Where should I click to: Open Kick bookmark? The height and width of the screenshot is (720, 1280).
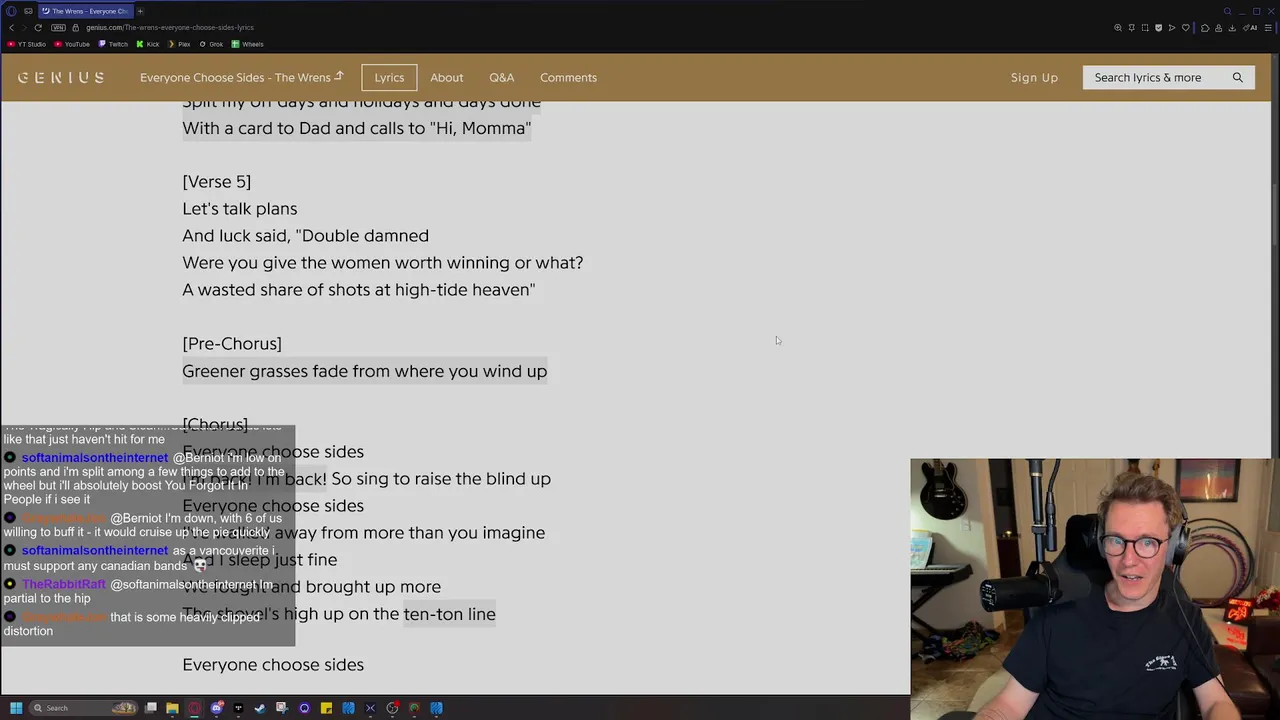pos(148,44)
